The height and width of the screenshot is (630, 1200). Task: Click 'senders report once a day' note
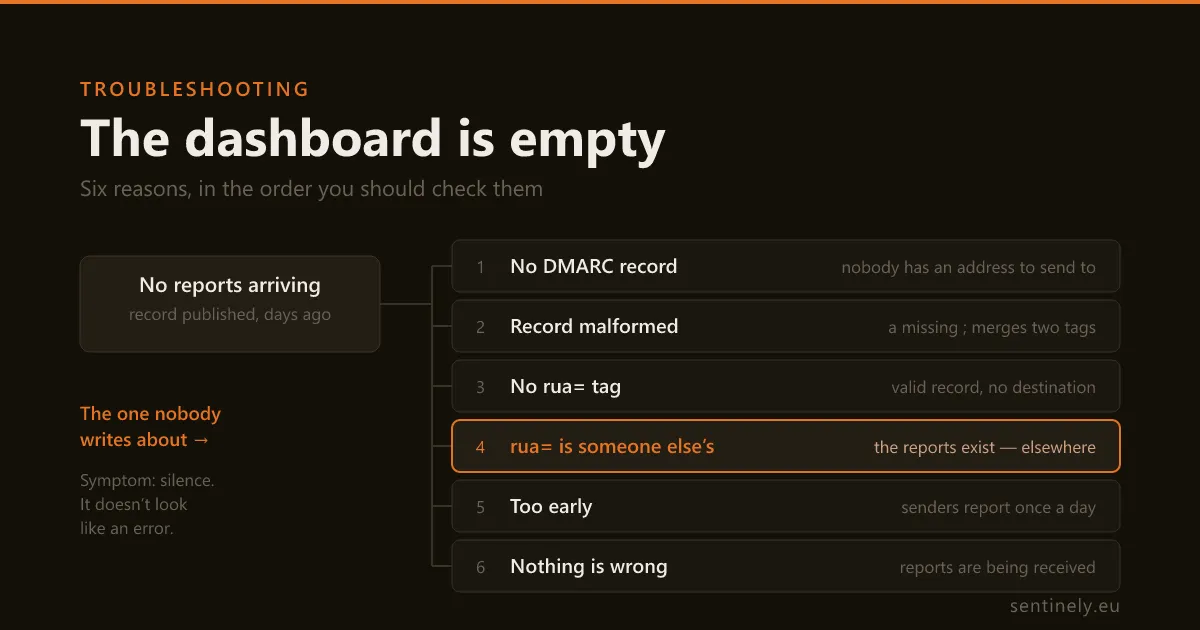click(998, 507)
